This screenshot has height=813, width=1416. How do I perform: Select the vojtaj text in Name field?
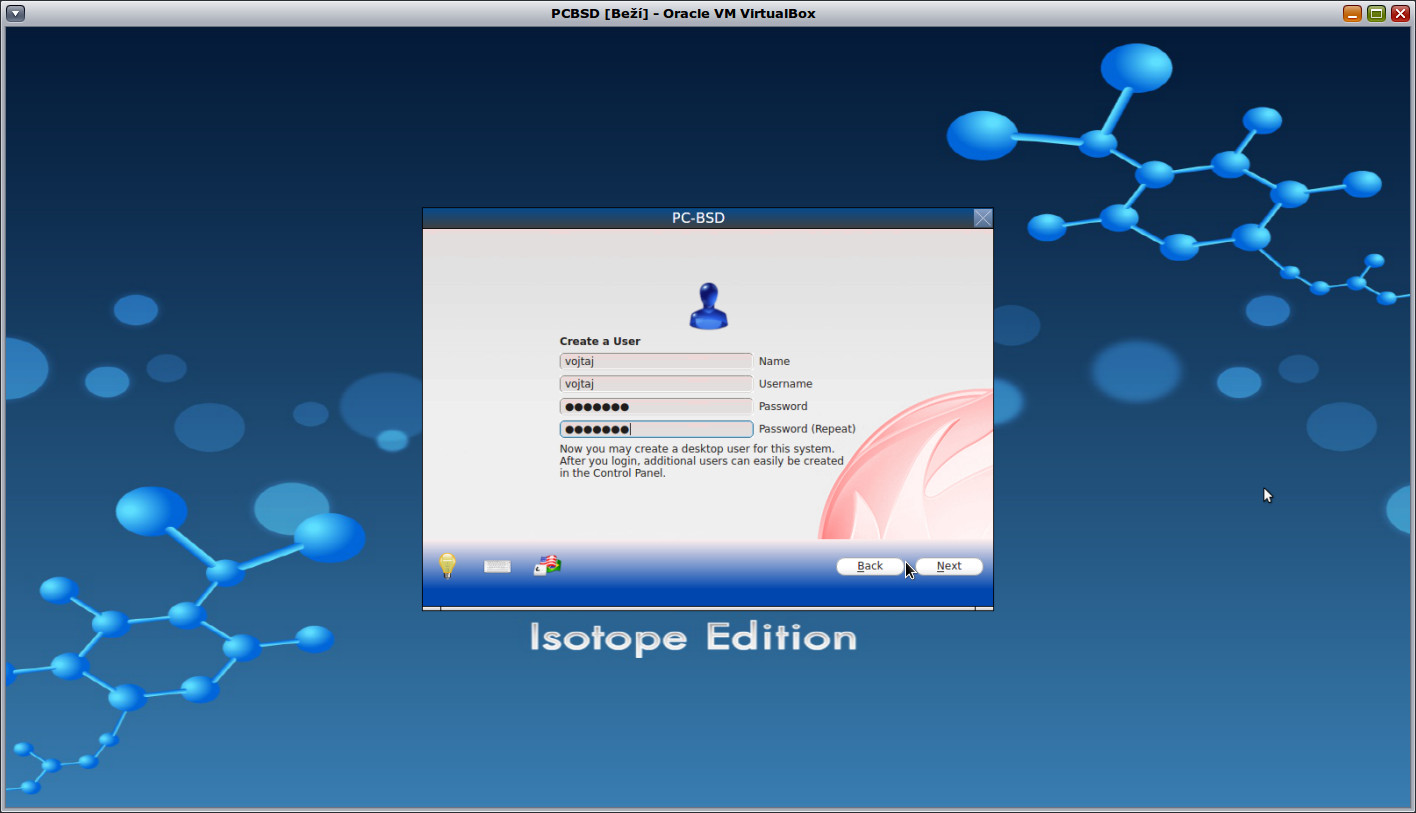point(578,361)
